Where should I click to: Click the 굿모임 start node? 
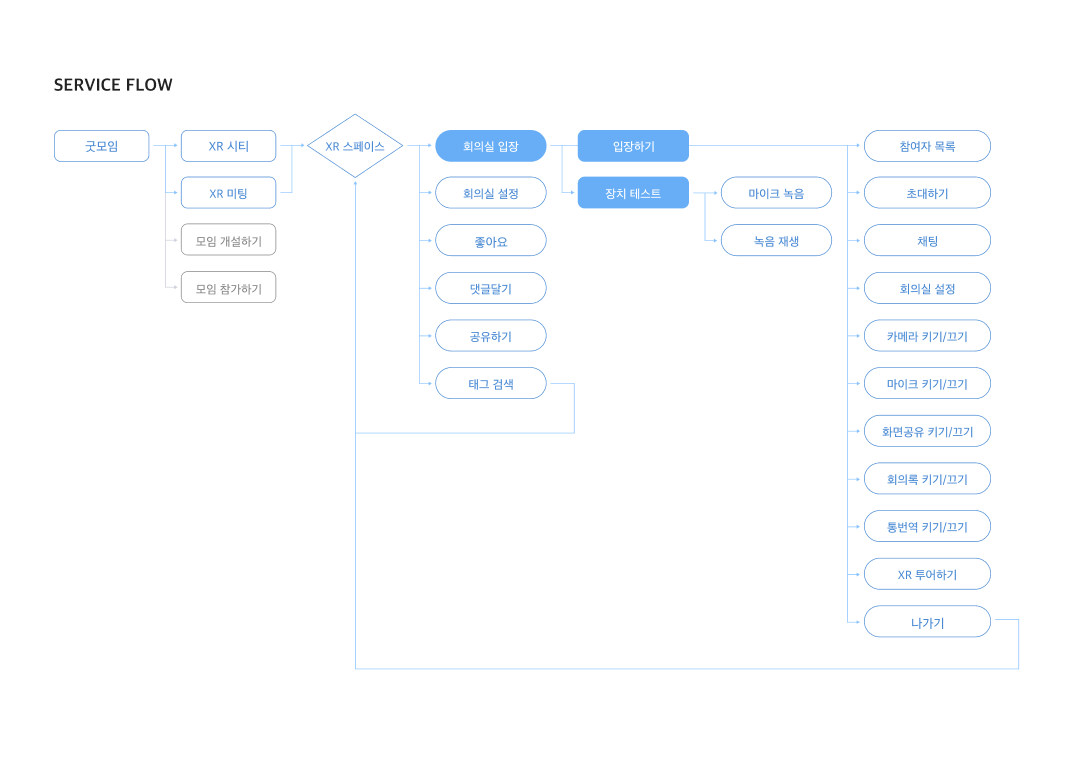click(101, 146)
